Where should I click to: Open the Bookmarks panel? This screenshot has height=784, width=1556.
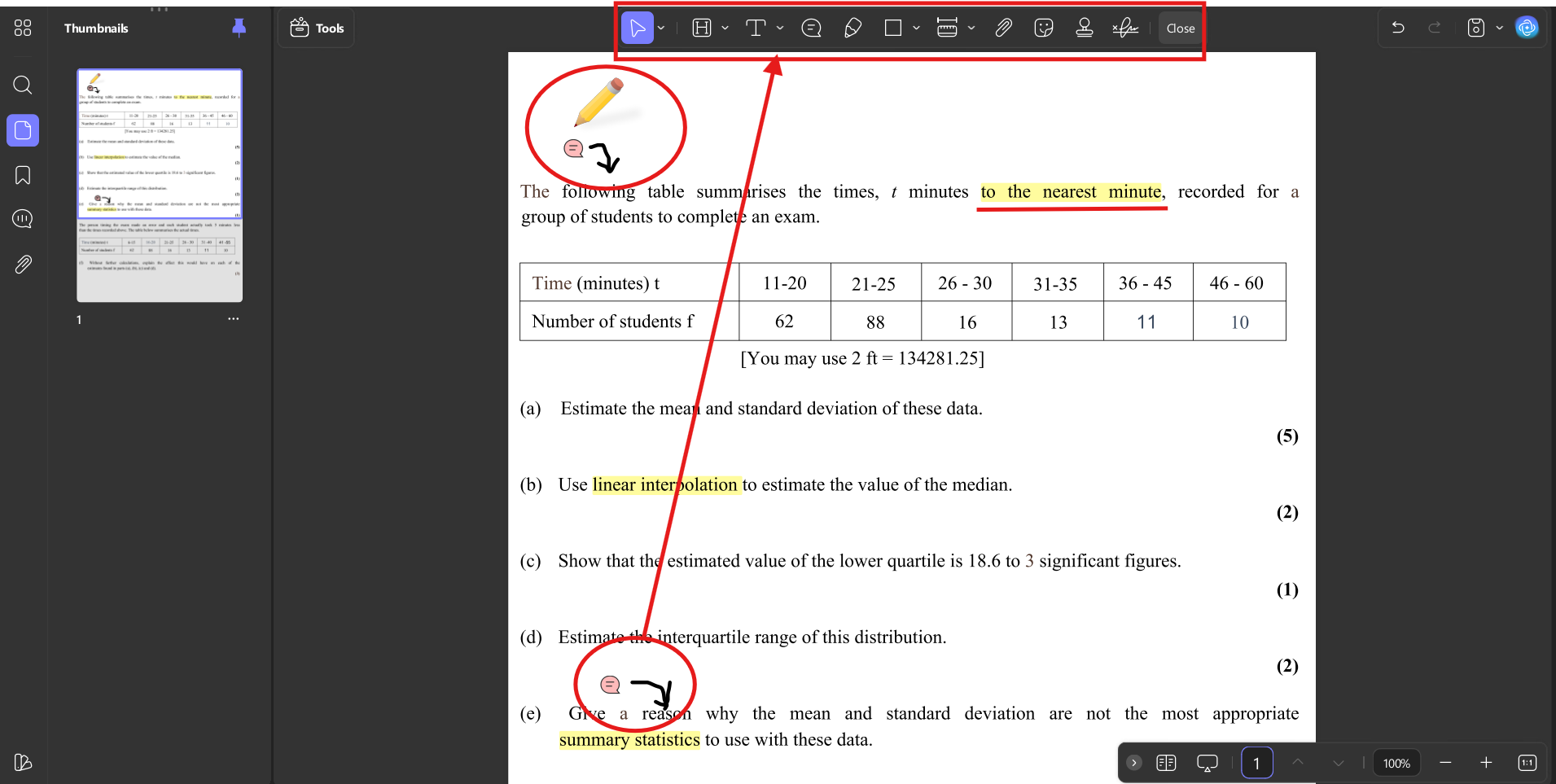pos(23,175)
